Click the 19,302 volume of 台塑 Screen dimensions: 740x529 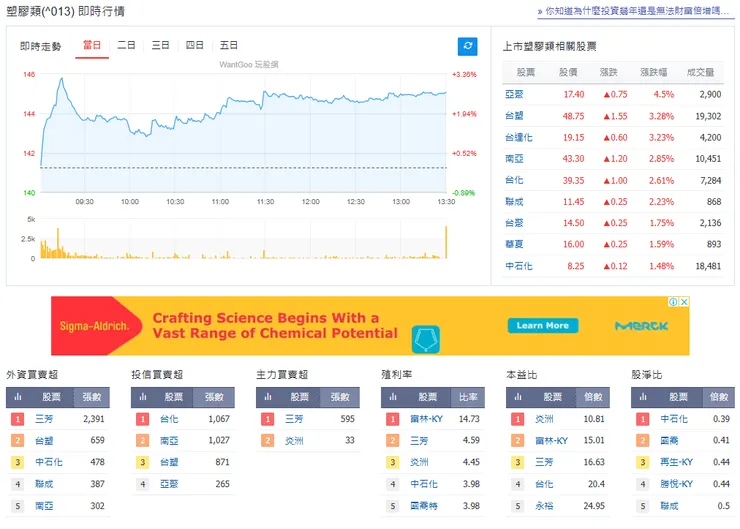(x=708, y=116)
